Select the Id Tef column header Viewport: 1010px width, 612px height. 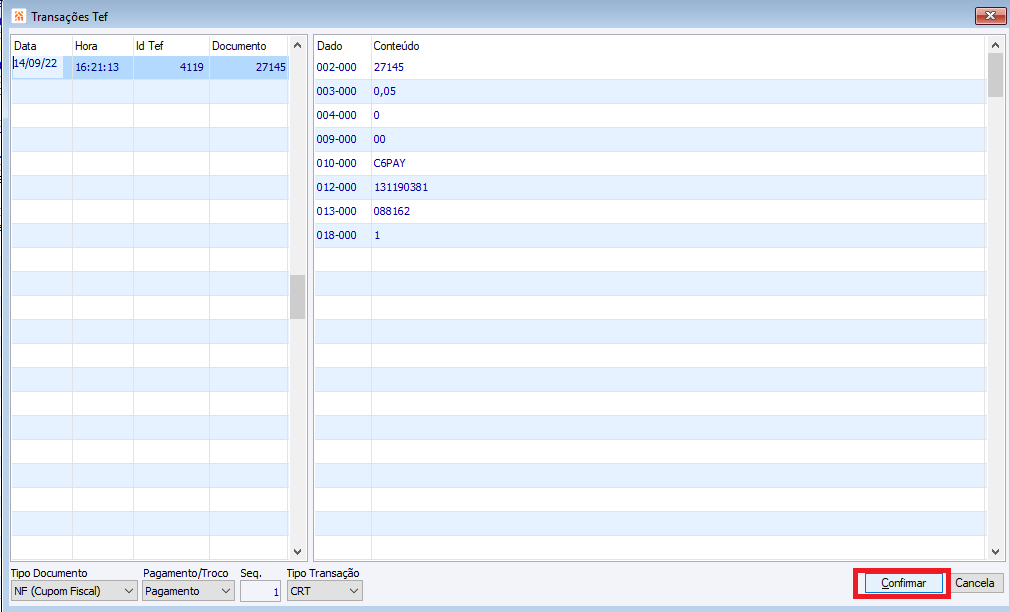point(171,46)
